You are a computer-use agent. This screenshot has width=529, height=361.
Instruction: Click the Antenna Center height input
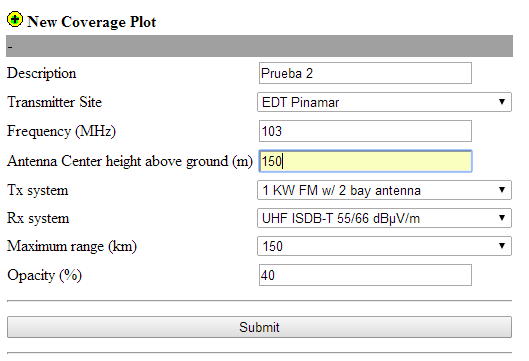pos(365,161)
